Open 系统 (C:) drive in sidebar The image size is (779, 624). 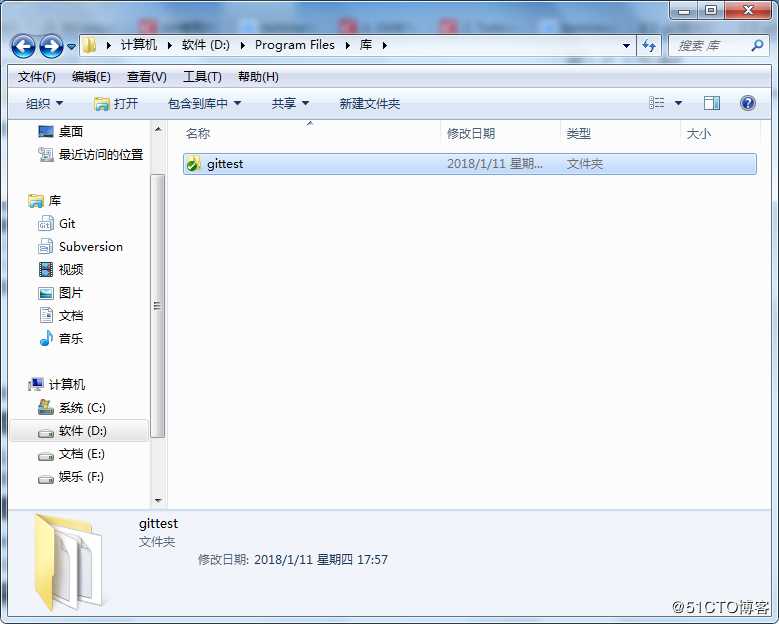72,408
